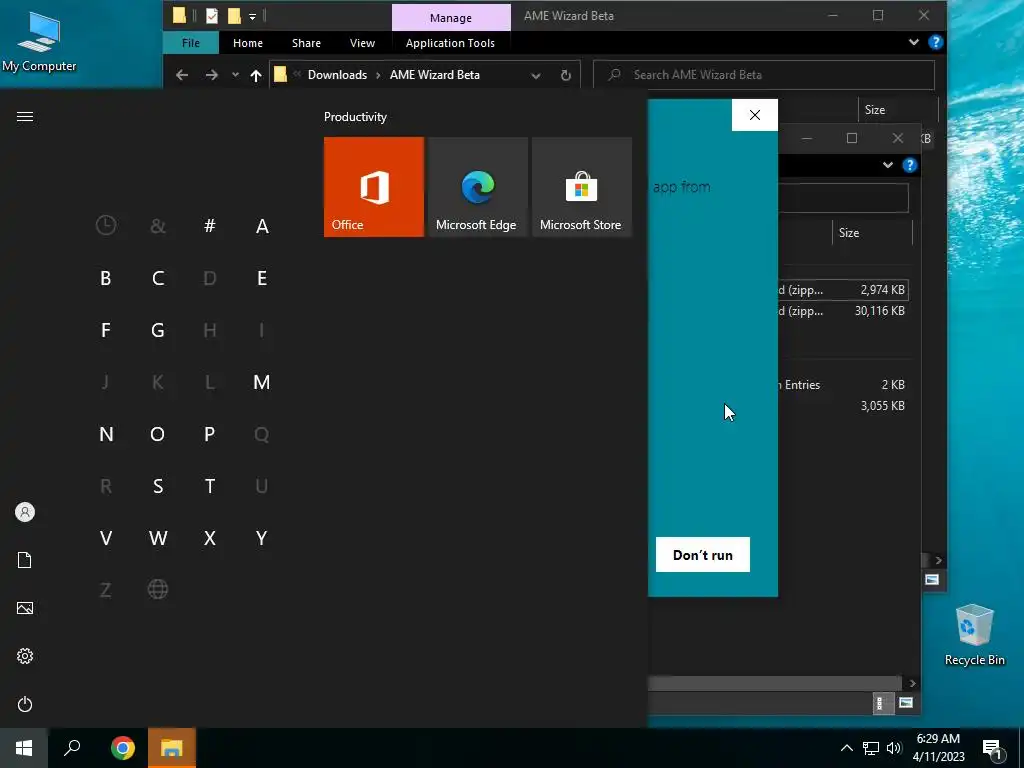The width and height of the screenshot is (1024, 768).
Task: Jump to letter A apps
Action: coord(262,226)
